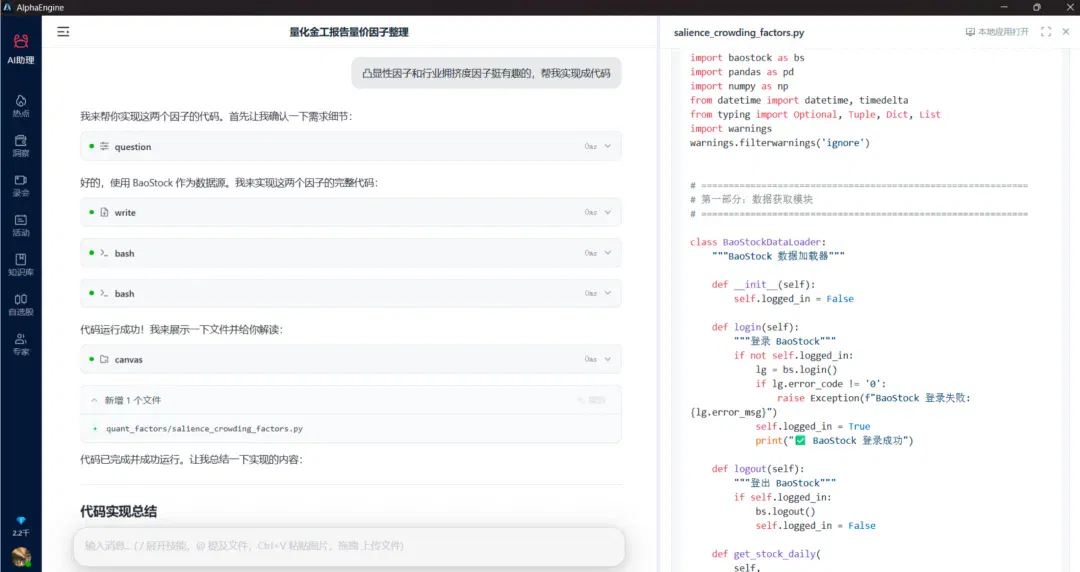Open the user avatar profile

(21, 557)
